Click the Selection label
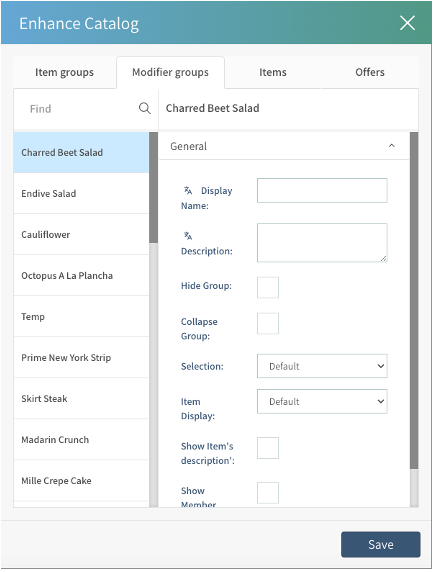 coord(202,366)
